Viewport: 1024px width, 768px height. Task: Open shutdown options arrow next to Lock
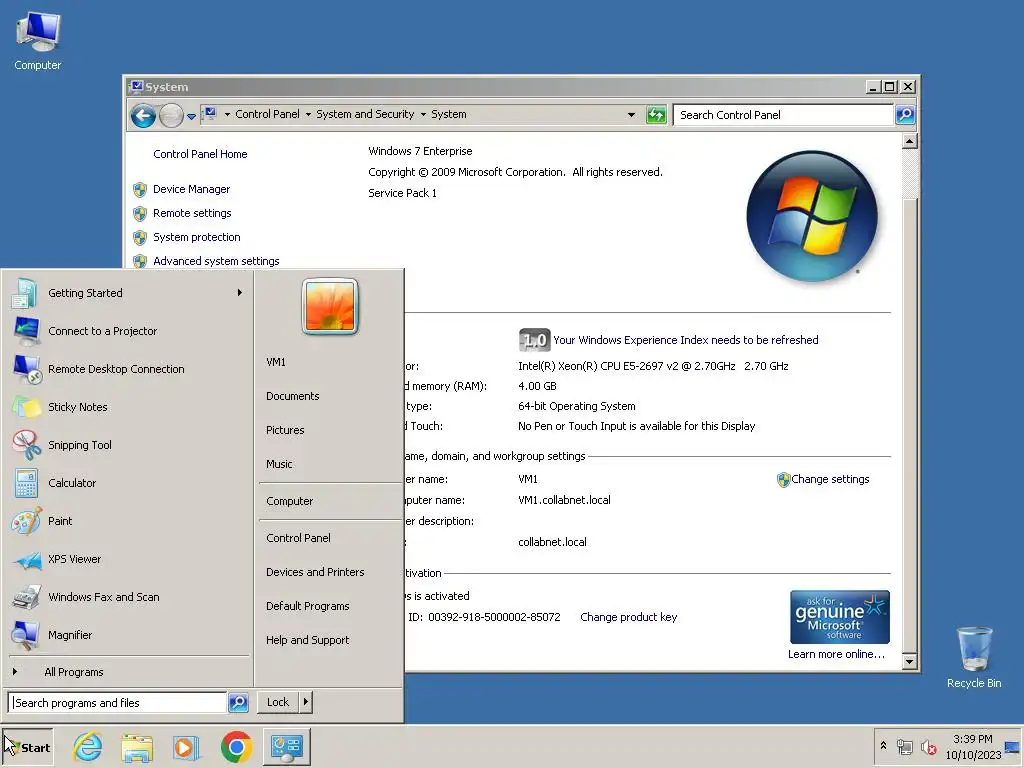(306, 702)
